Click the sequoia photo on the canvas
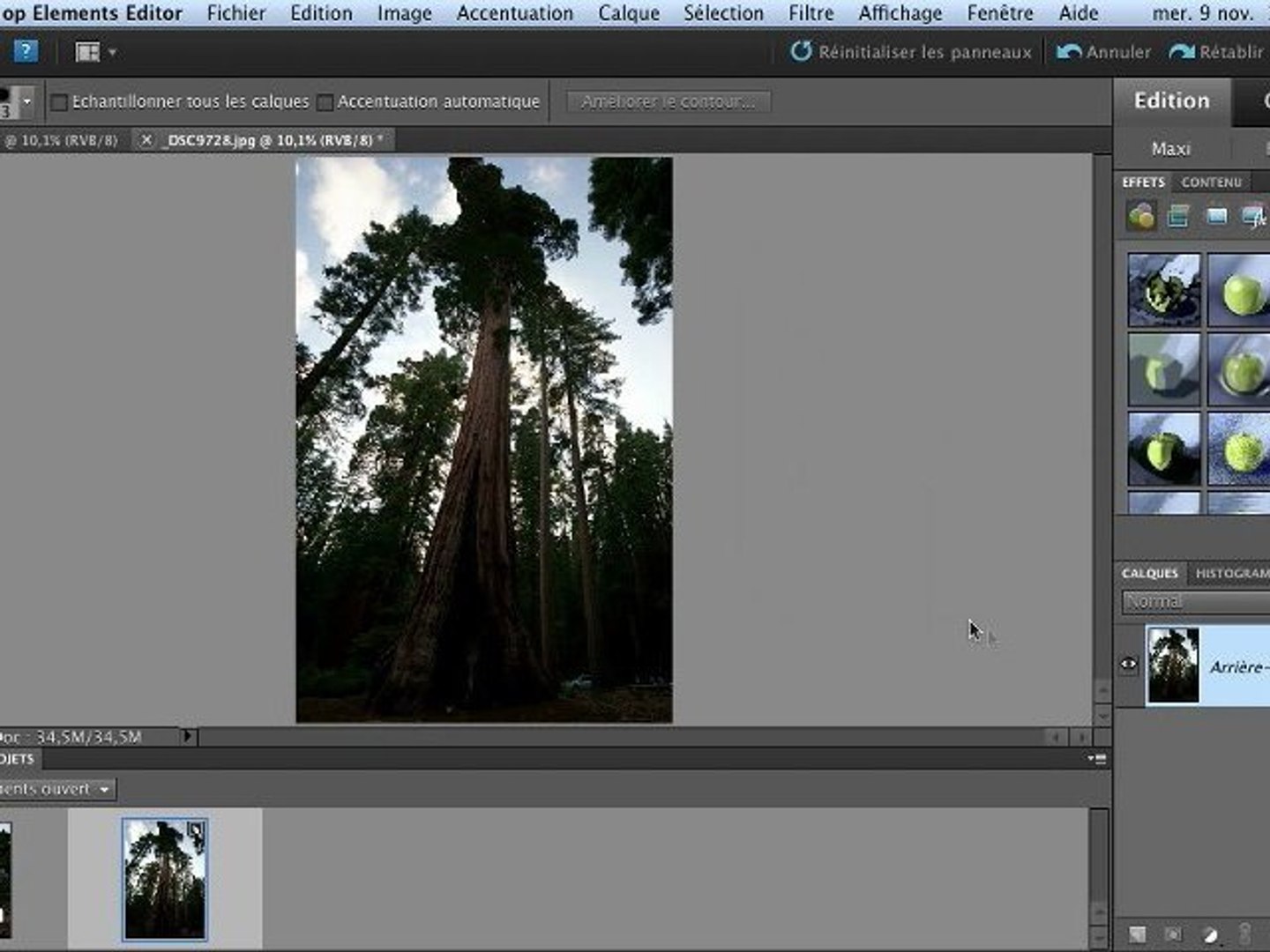Viewport: 1270px width, 952px height. 484,440
